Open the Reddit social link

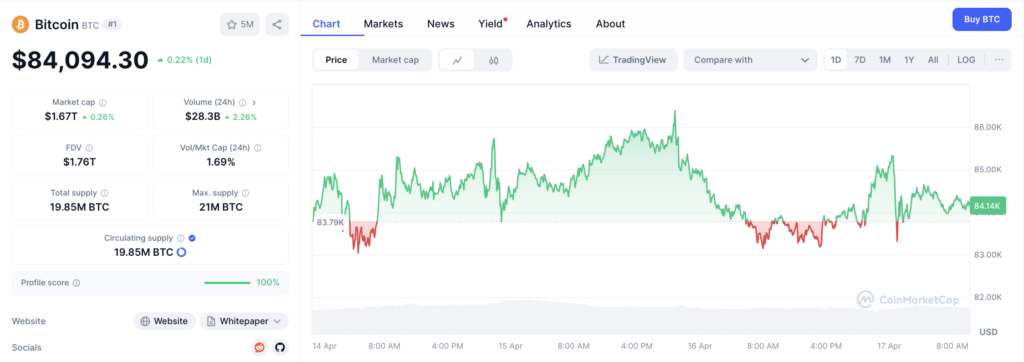(259, 348)
